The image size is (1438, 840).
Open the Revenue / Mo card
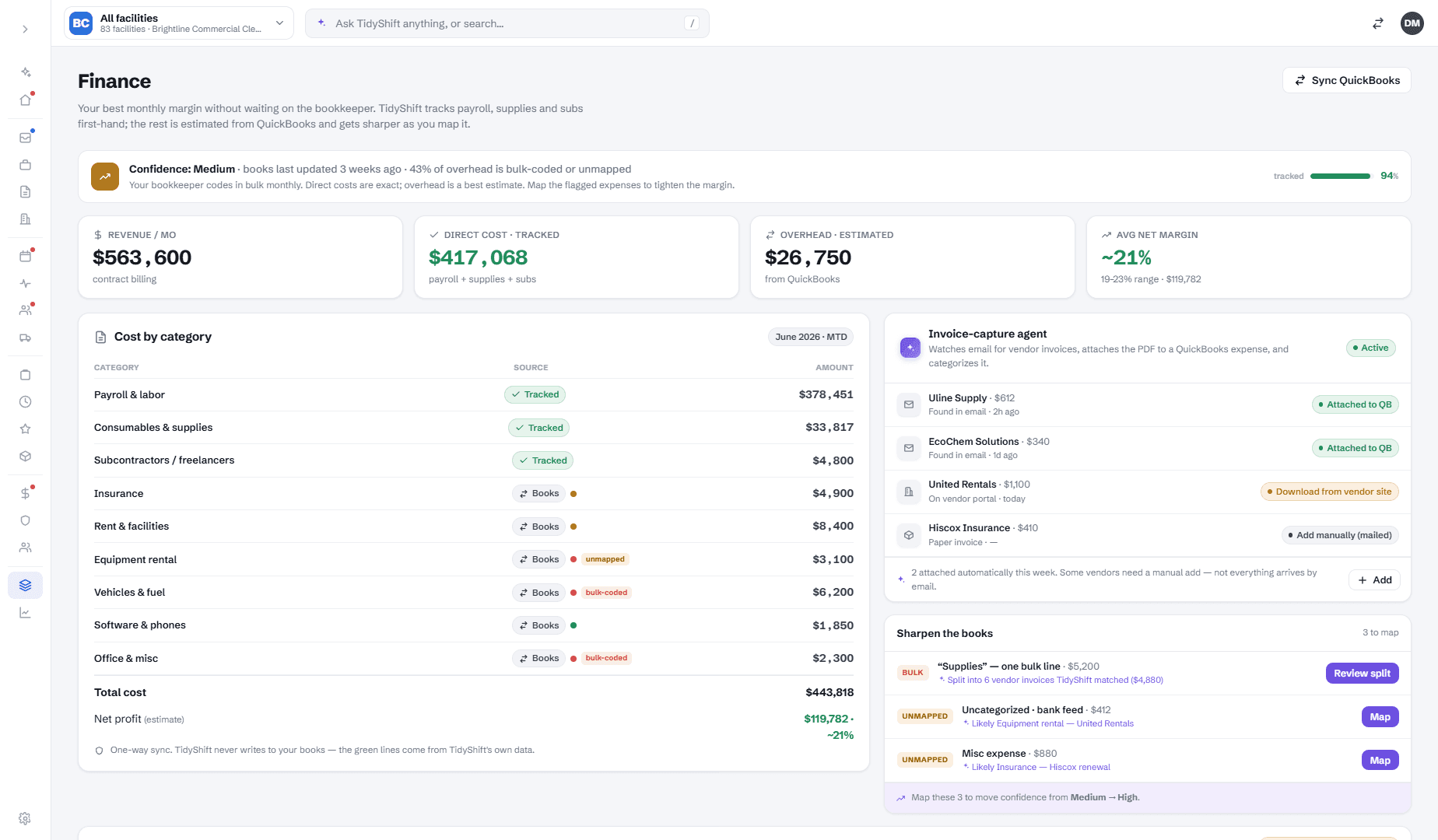click(240, 257)
